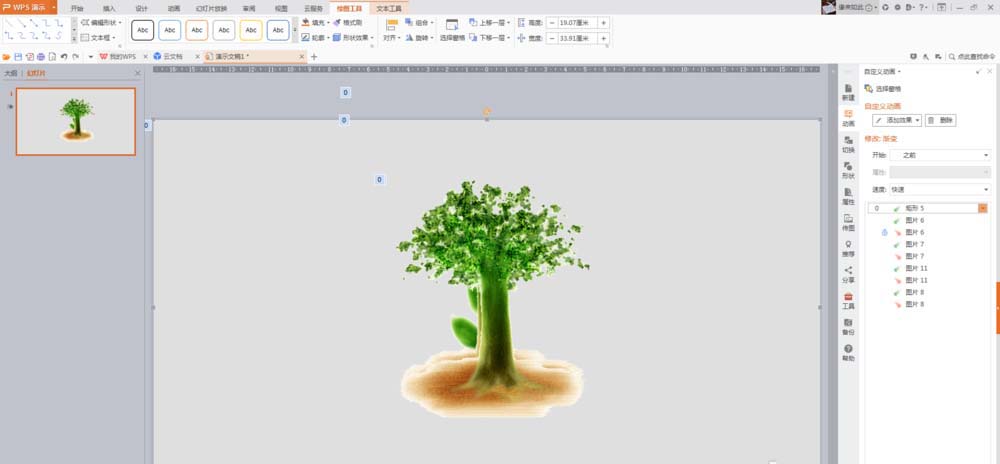Open the 推荐 sidebar icon
Image resolution: width=1000 pixels, height=464 pixels.
(x=848, y=249)
